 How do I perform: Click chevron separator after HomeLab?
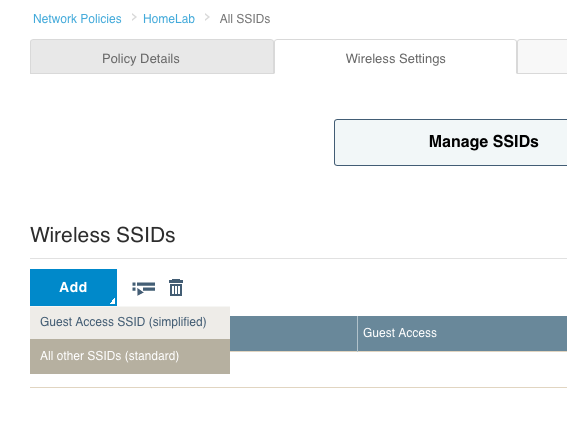pyautogui.click(x=207, y=17)
